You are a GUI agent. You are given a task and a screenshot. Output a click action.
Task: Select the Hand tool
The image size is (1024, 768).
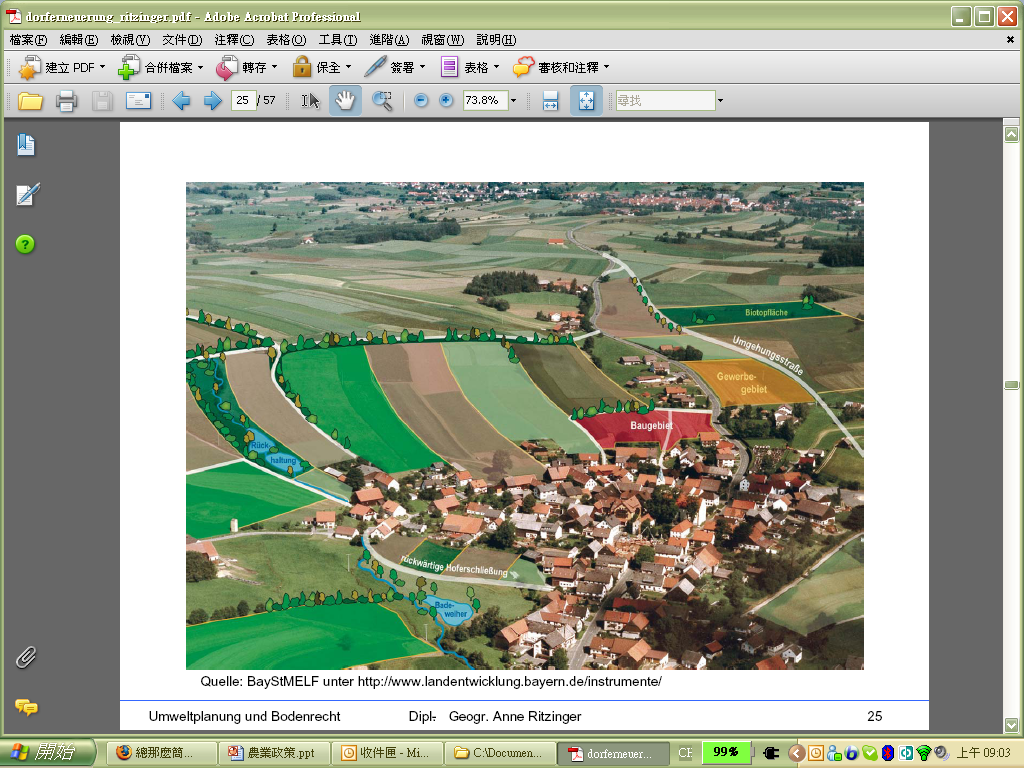tap(345, 100)
